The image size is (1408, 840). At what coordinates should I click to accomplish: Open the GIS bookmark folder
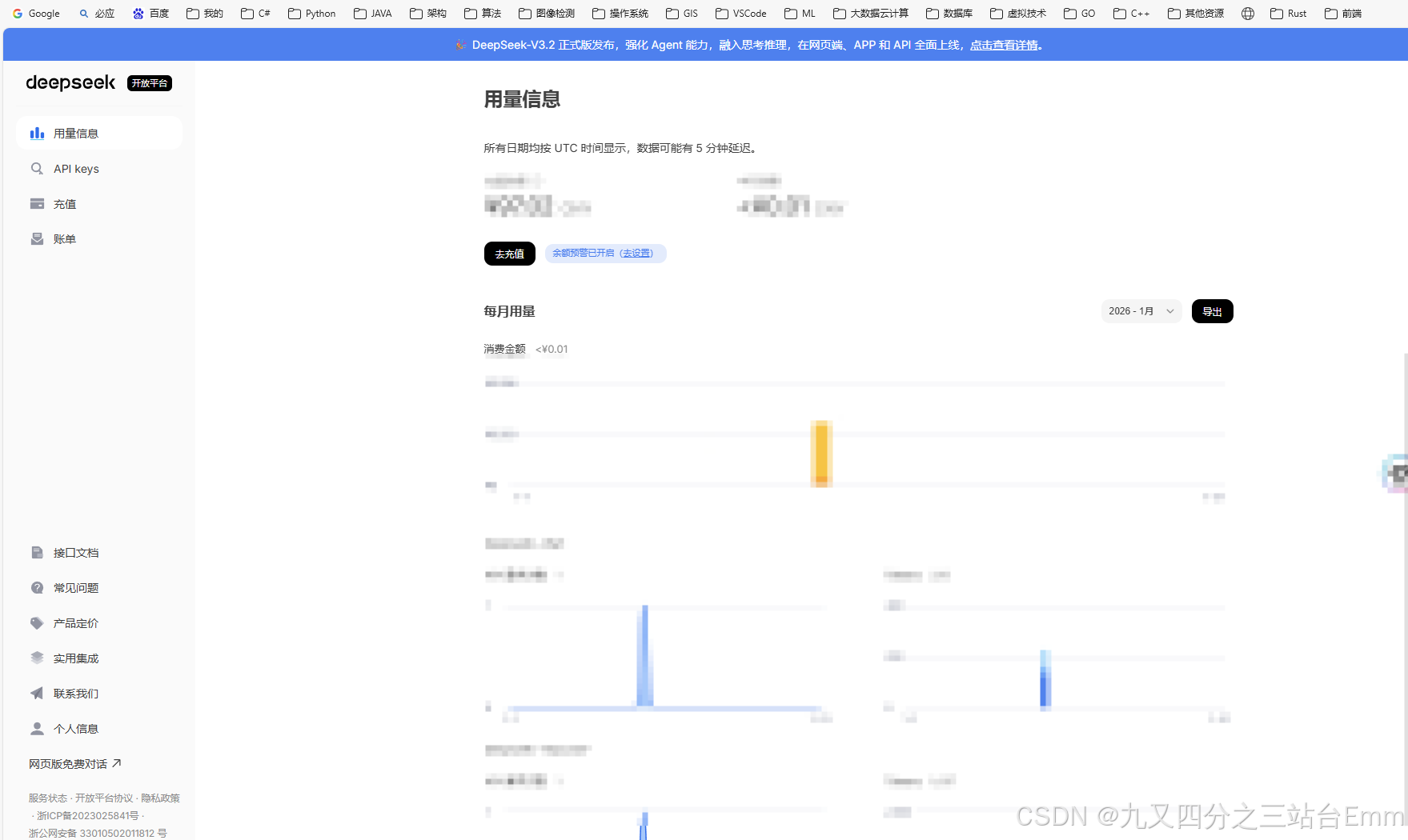[x=682, y=14]
